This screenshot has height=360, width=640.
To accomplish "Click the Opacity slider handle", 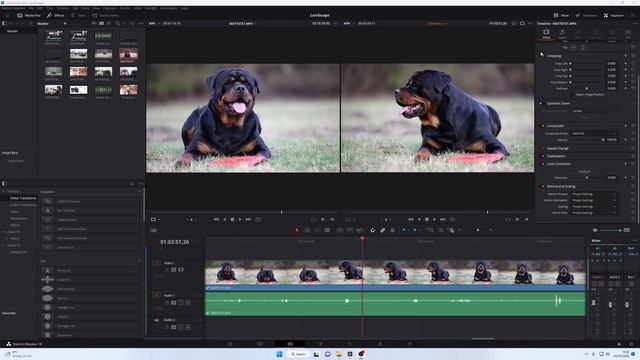I will 603,140.
